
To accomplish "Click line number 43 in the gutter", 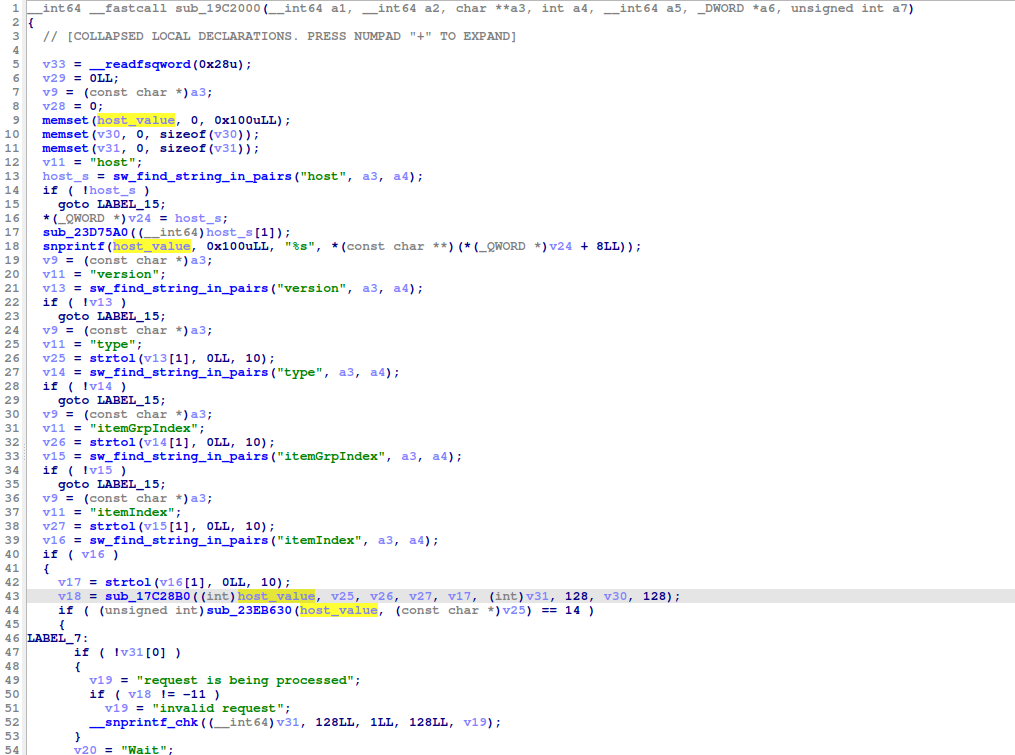I will click(x=13, y=596).
